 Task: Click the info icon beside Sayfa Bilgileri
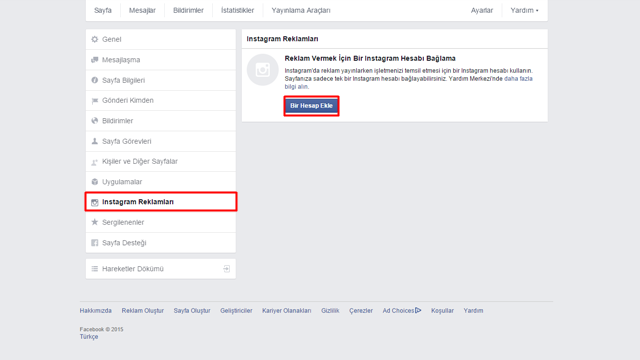(x=95, y=80)
